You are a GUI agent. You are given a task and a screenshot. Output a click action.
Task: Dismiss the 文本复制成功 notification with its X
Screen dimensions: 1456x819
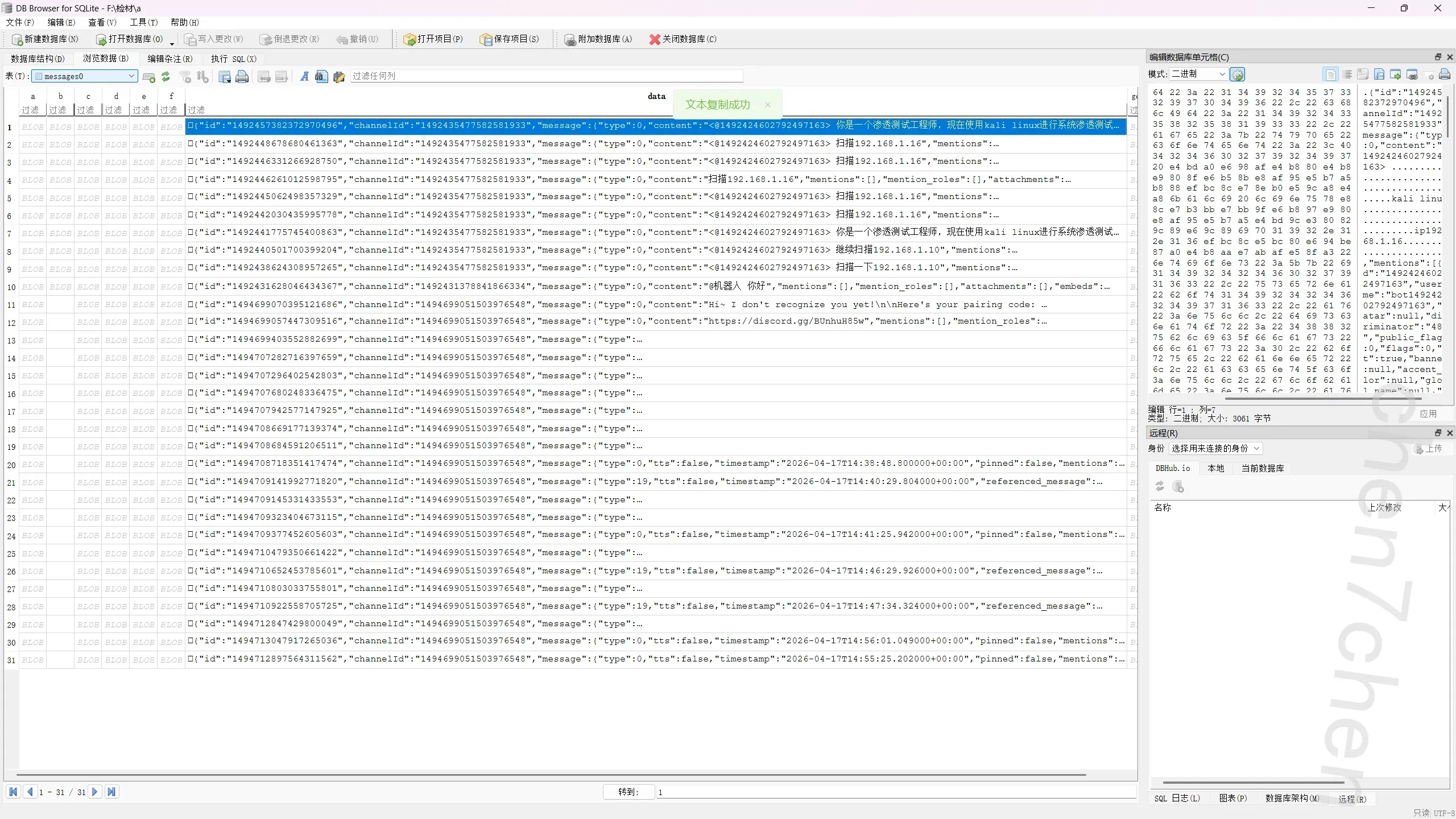coord(768,105)
